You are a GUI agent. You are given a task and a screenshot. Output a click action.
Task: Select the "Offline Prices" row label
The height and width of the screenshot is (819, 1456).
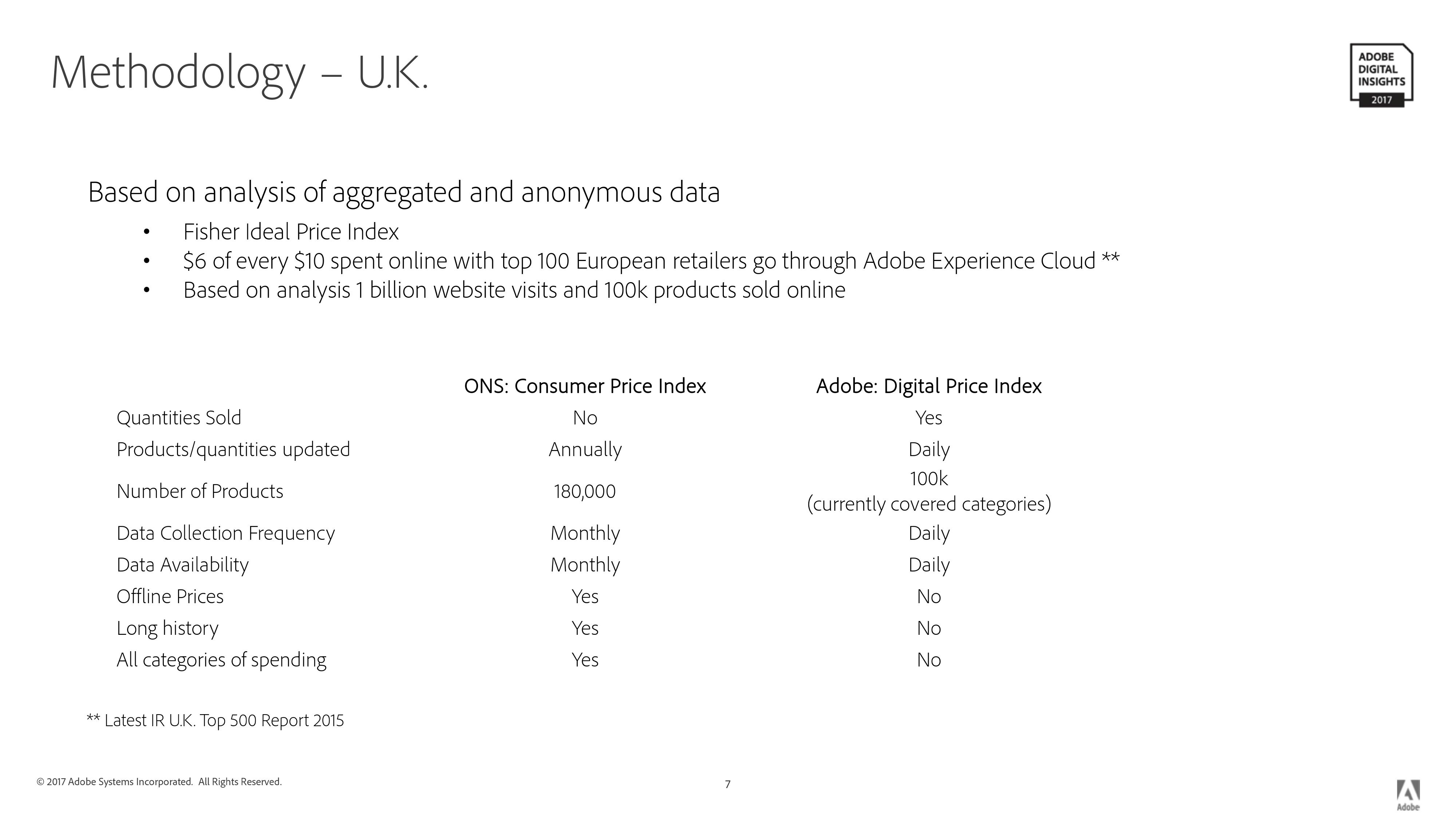pyautogui.click(x=170, y=596)
